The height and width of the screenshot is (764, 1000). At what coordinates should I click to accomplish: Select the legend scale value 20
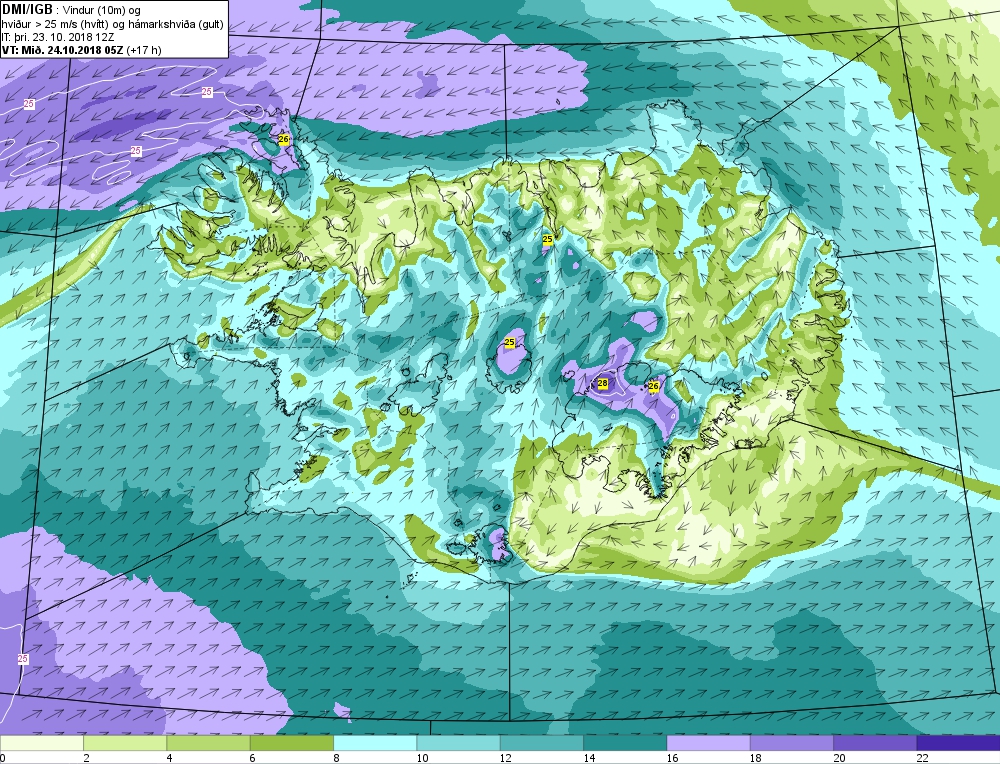(x=839, y=758)
